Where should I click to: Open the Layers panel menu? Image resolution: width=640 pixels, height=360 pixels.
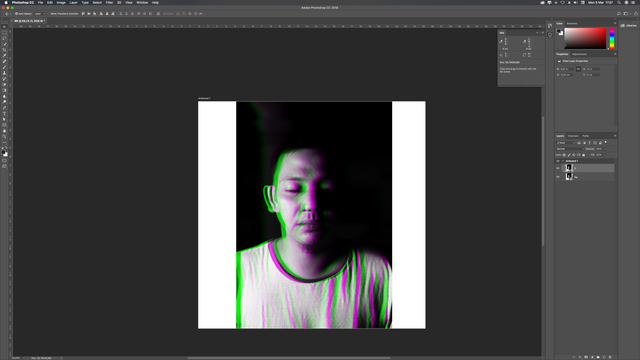(615, 136)
